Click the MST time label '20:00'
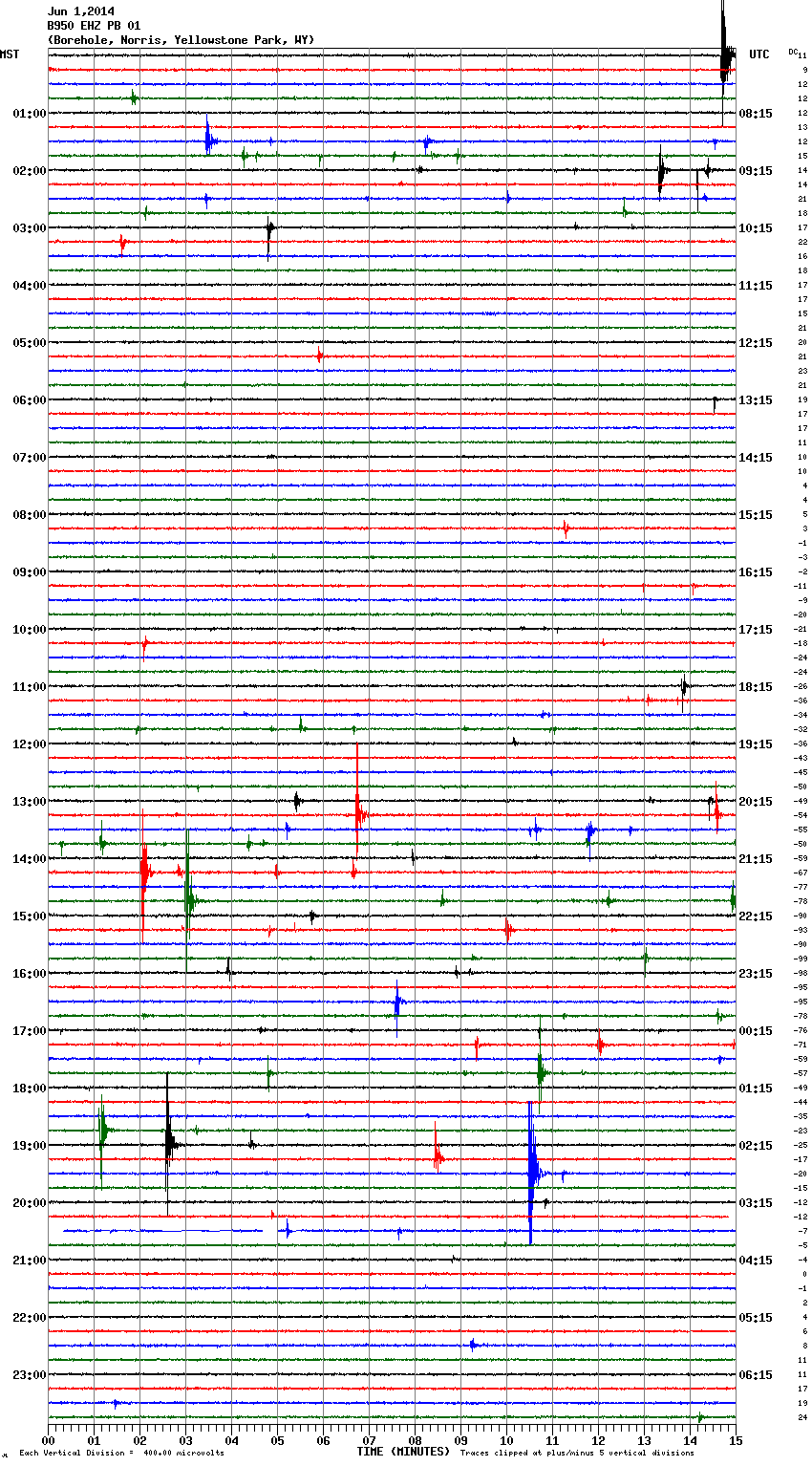The width and height of the screenshot is (812, 1466). (30, 1203)
